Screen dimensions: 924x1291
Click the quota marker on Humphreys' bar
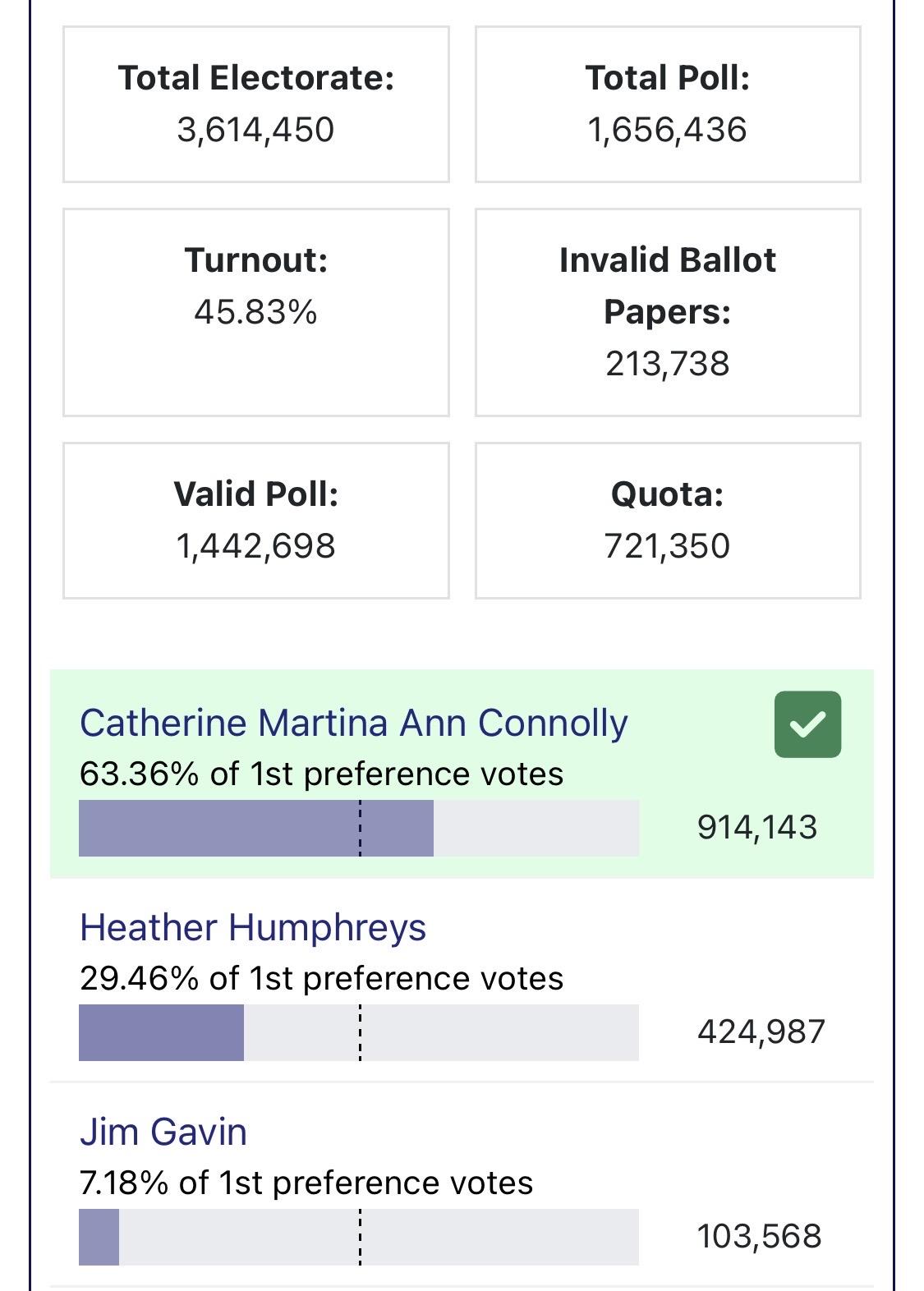[360, 1033]
